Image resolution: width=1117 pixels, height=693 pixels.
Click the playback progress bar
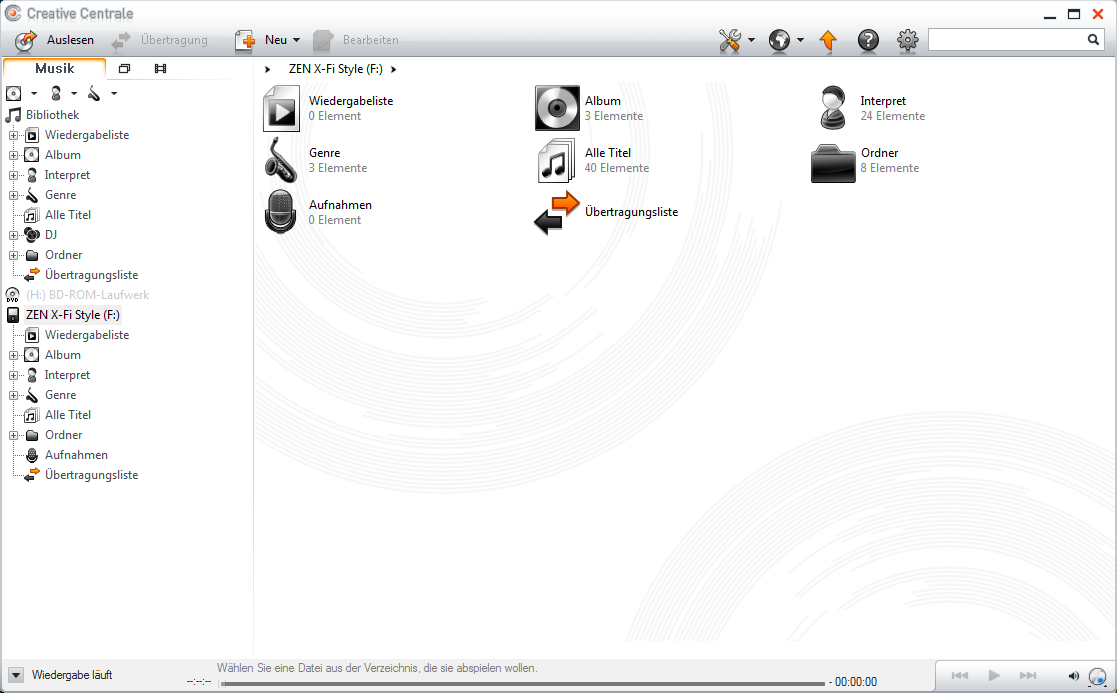pos(522,684)
